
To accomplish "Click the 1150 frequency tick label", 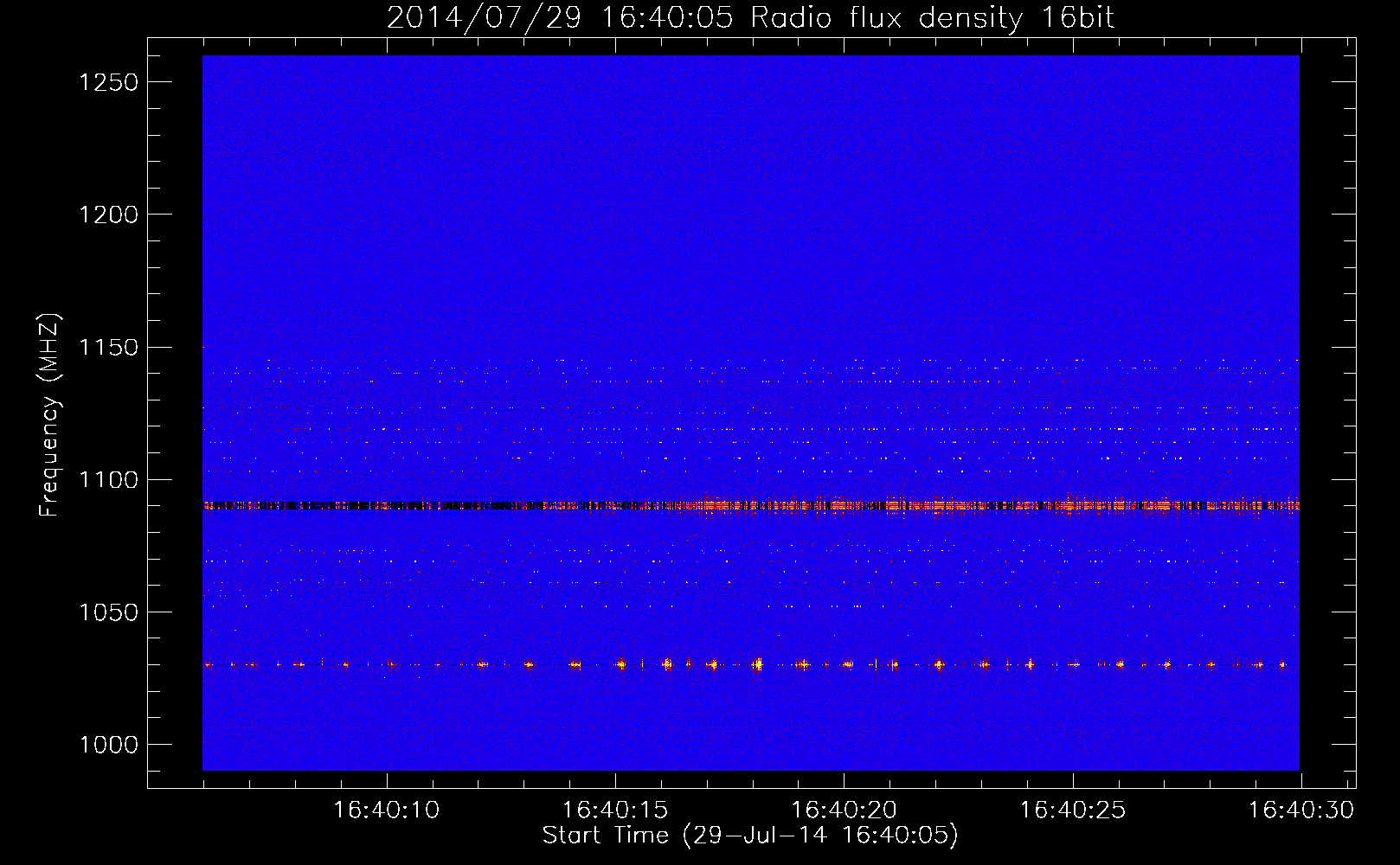I will (108, 348).
